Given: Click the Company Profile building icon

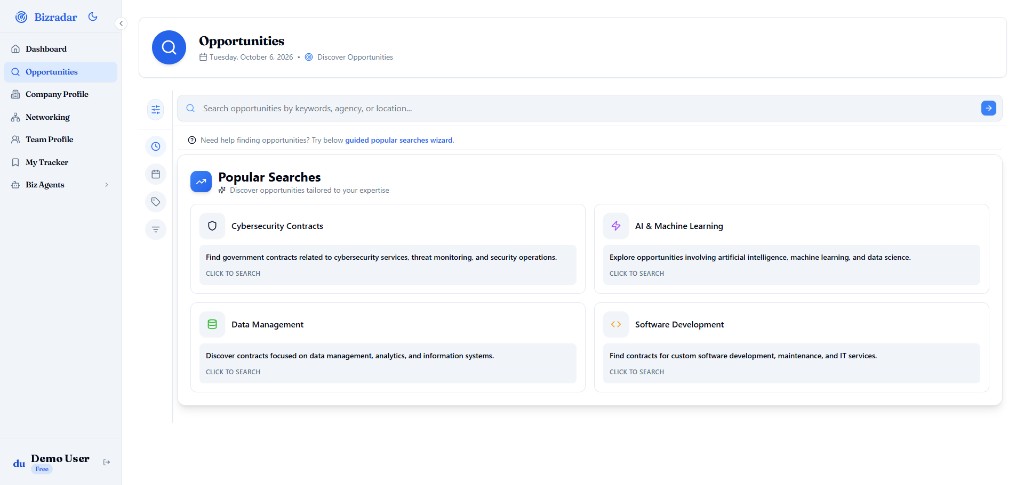Looking at the screenshot, I should [x=16, y=95].
